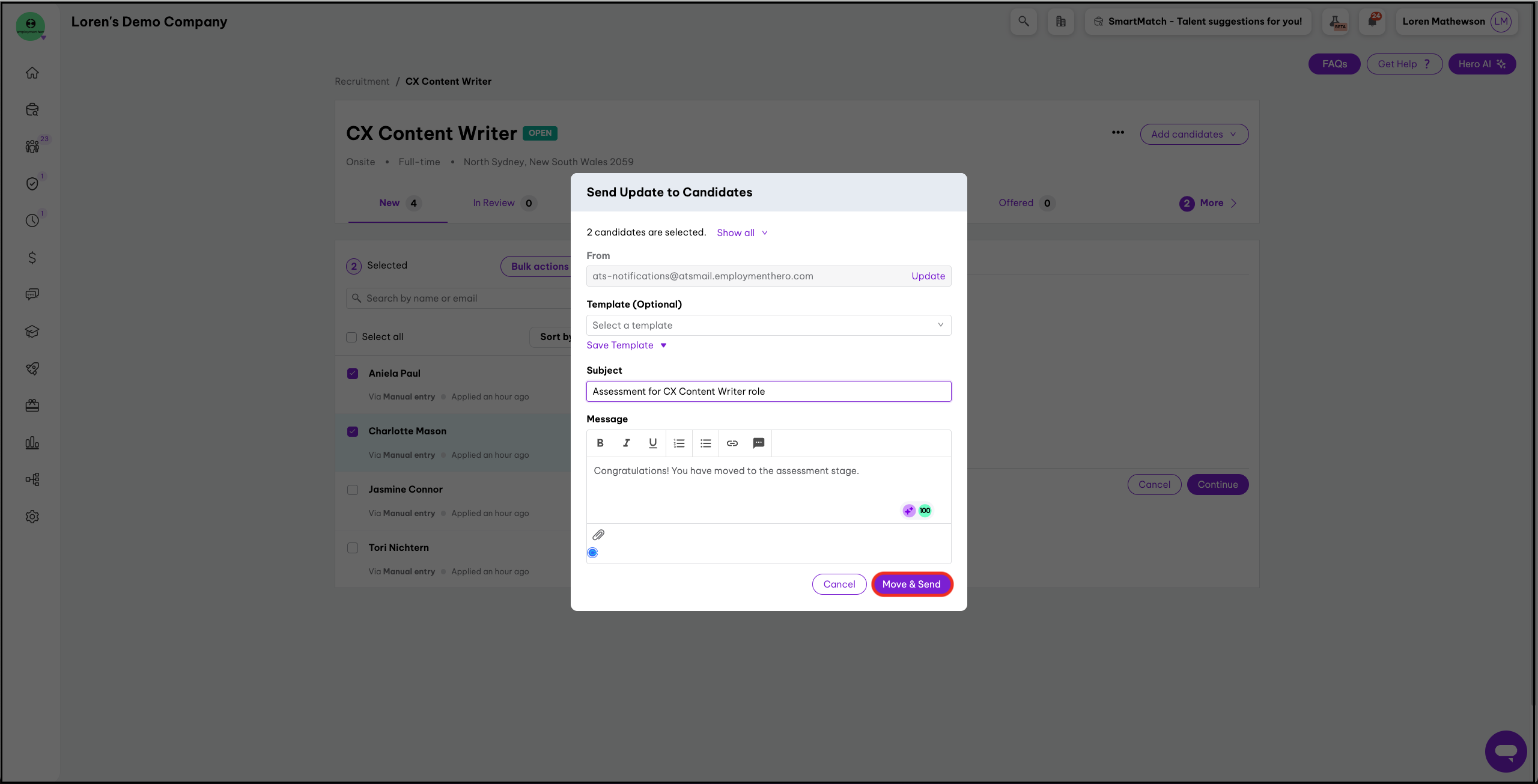Click into the Subject text field
This screenshot has height=784, width=1538.
(x=768, y=391)
